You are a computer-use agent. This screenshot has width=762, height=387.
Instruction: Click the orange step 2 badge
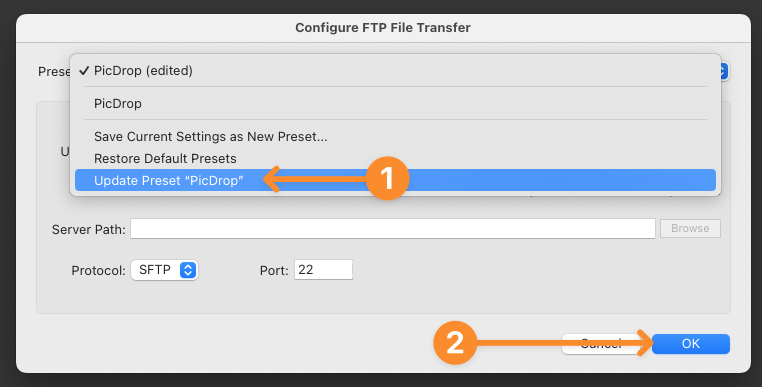click(455, 343)
